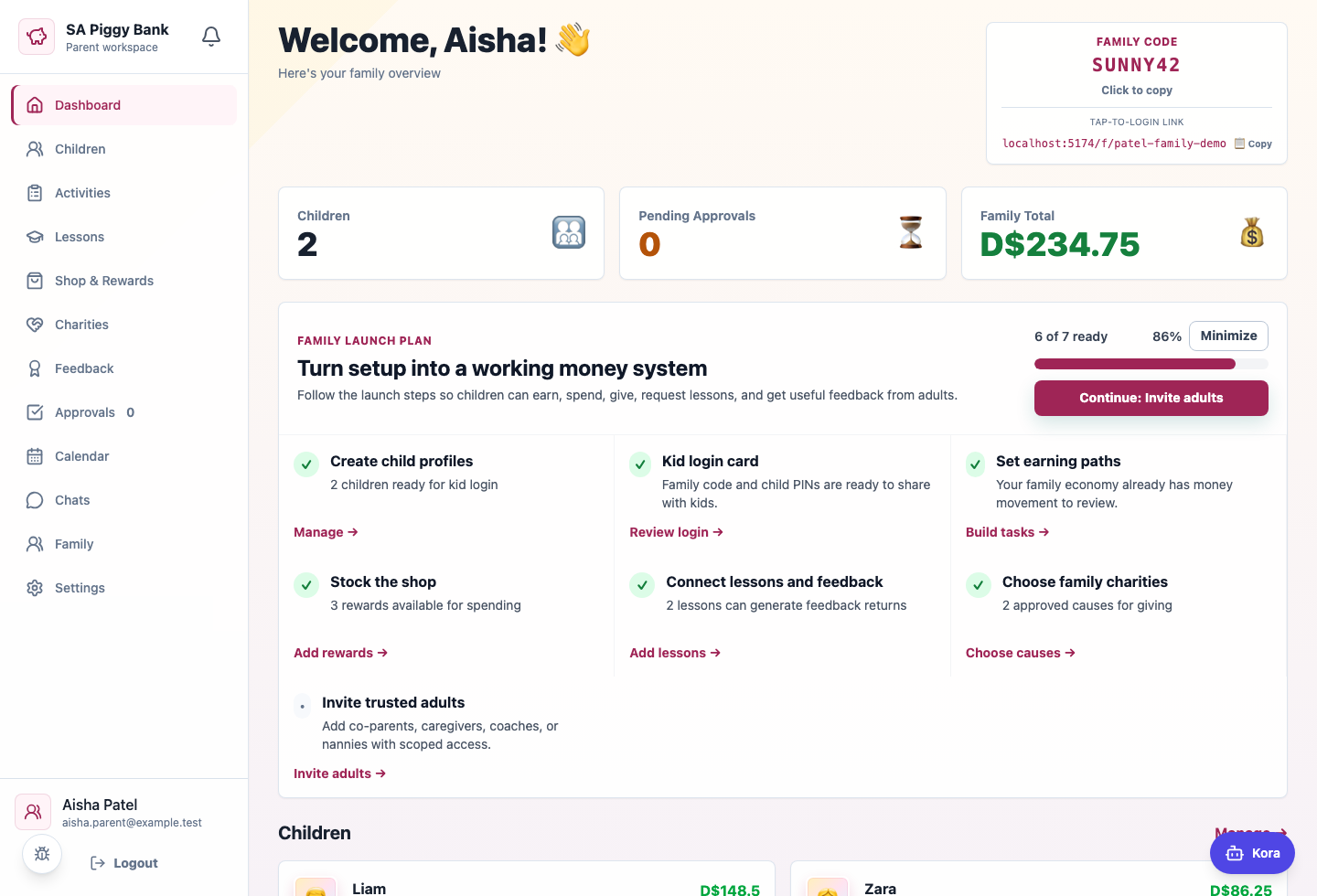The height and width of the screenshot is (896, 1317).
Task: Click the Settings gear icon
Action: click(x=35, y=588)
